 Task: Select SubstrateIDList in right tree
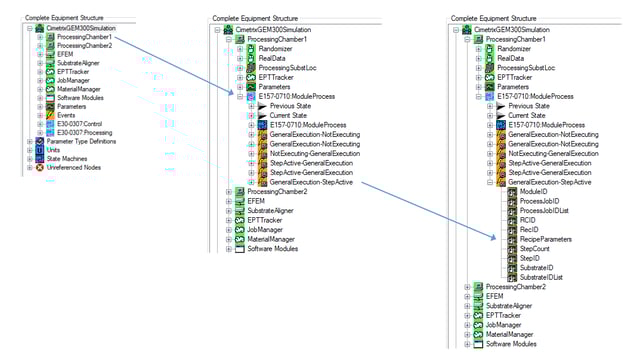click(541, 277)
